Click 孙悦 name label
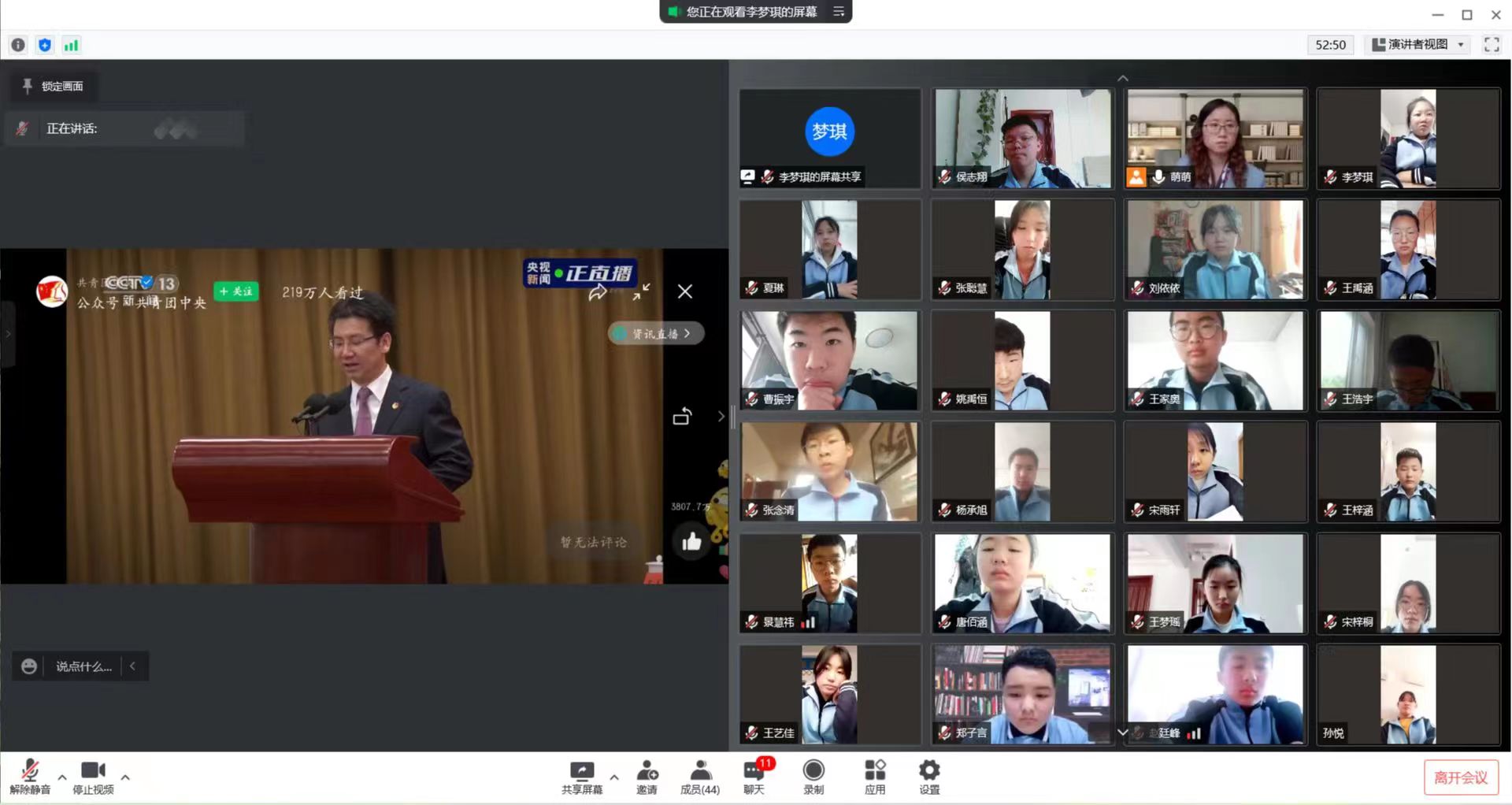Screen dimensions: 1512x805 [x=1333, y=733]
